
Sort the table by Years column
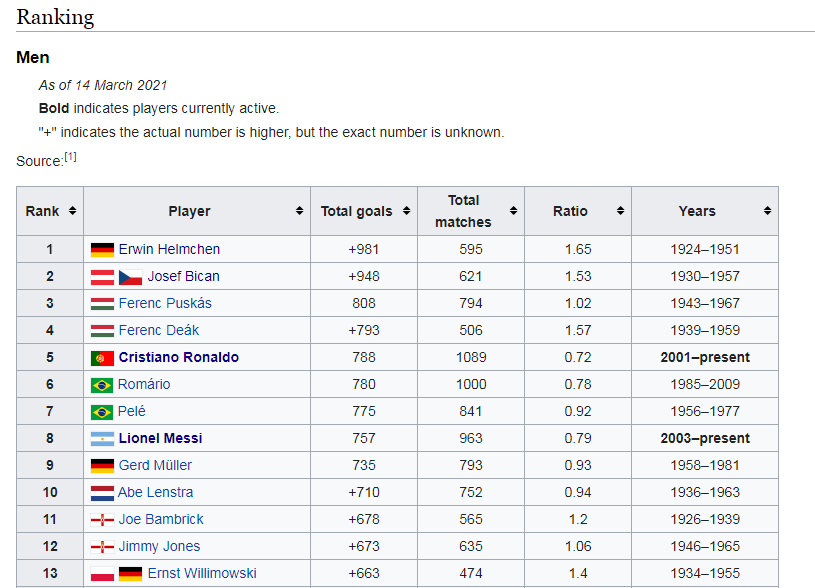767,212
